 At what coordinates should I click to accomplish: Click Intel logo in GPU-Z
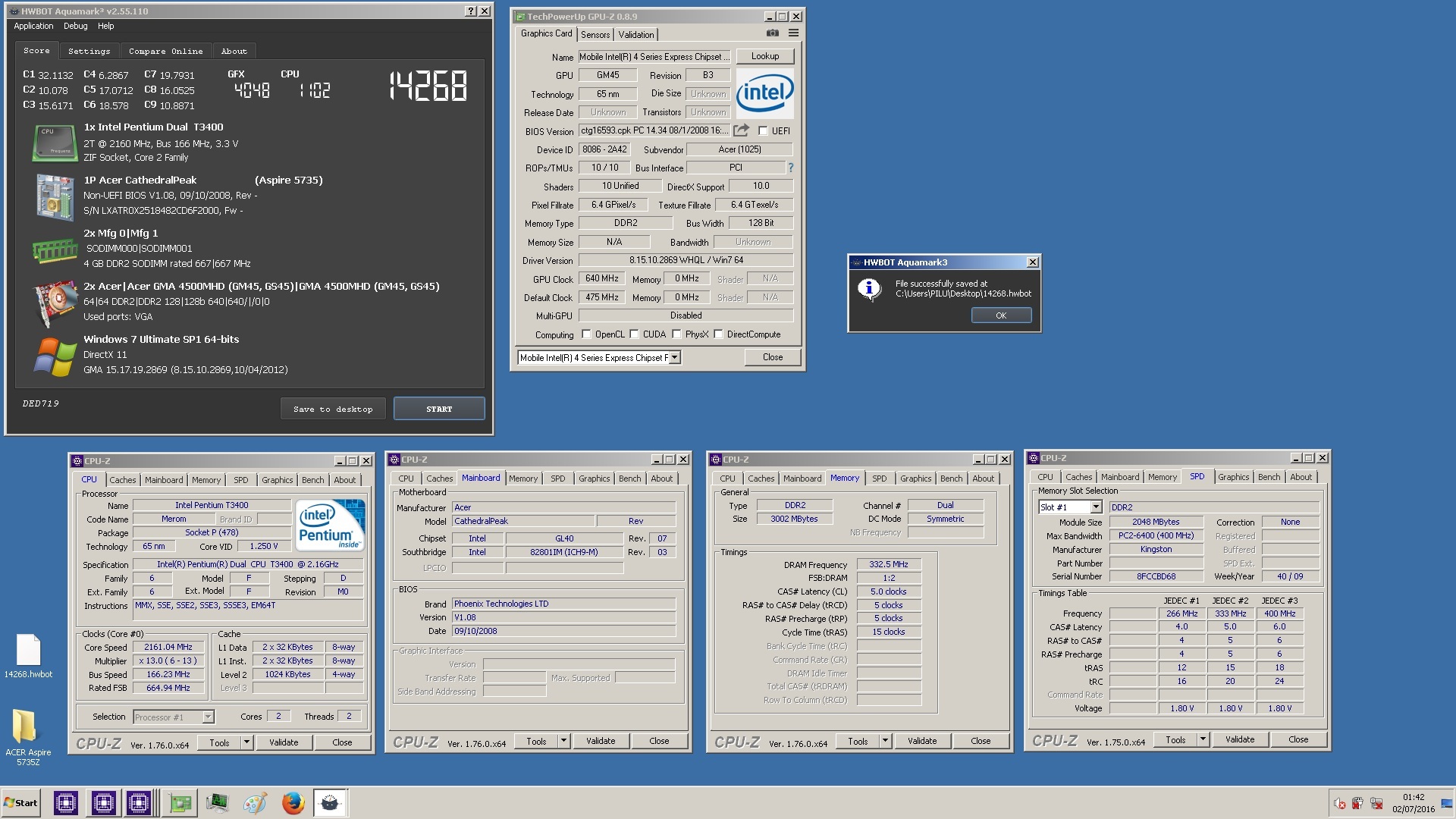[764, 94]
